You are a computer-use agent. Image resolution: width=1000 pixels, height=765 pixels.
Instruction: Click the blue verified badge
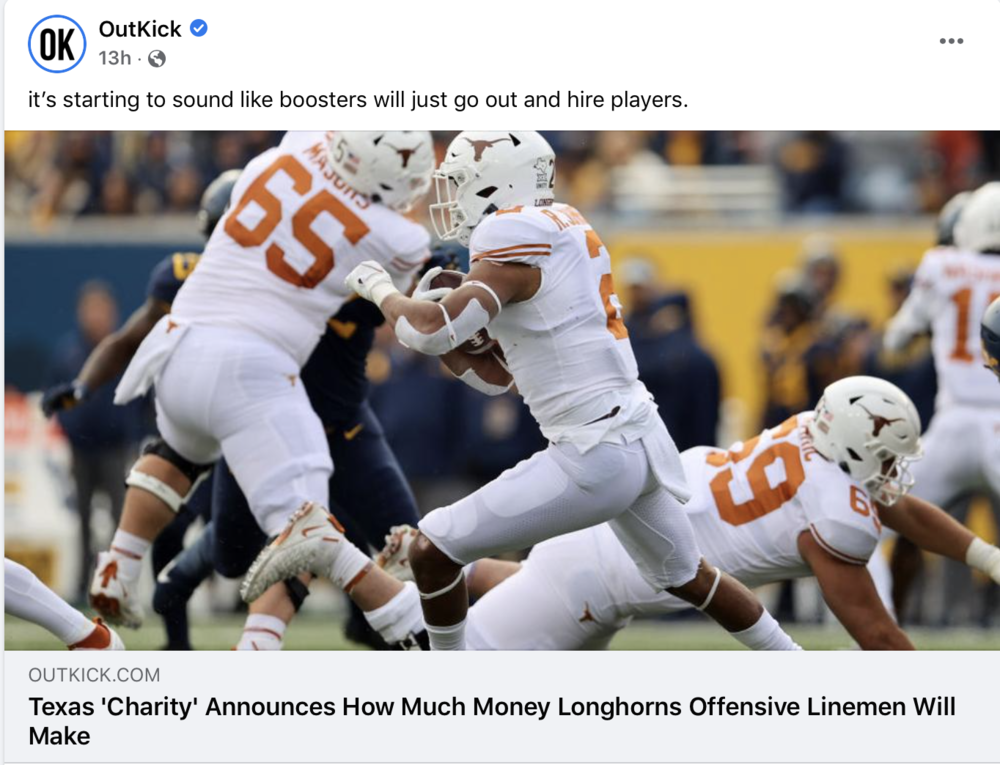198,29
